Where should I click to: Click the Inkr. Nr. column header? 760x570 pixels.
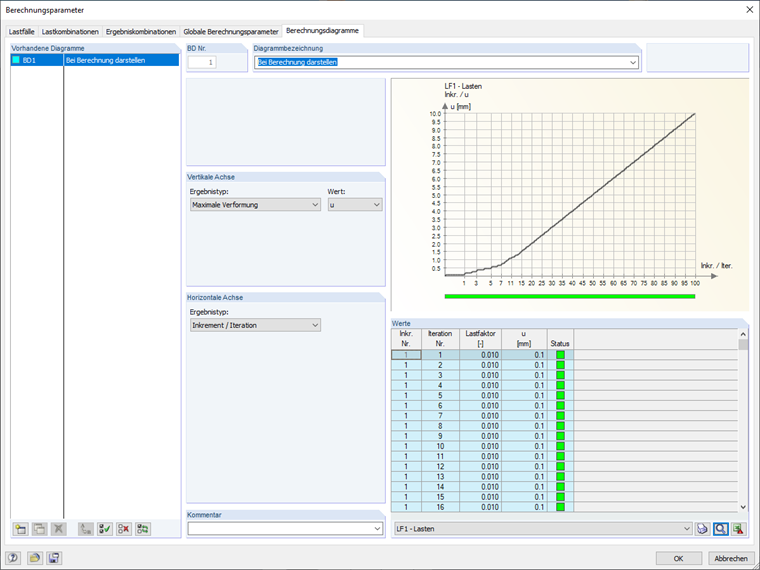click(x=406, y=339)
